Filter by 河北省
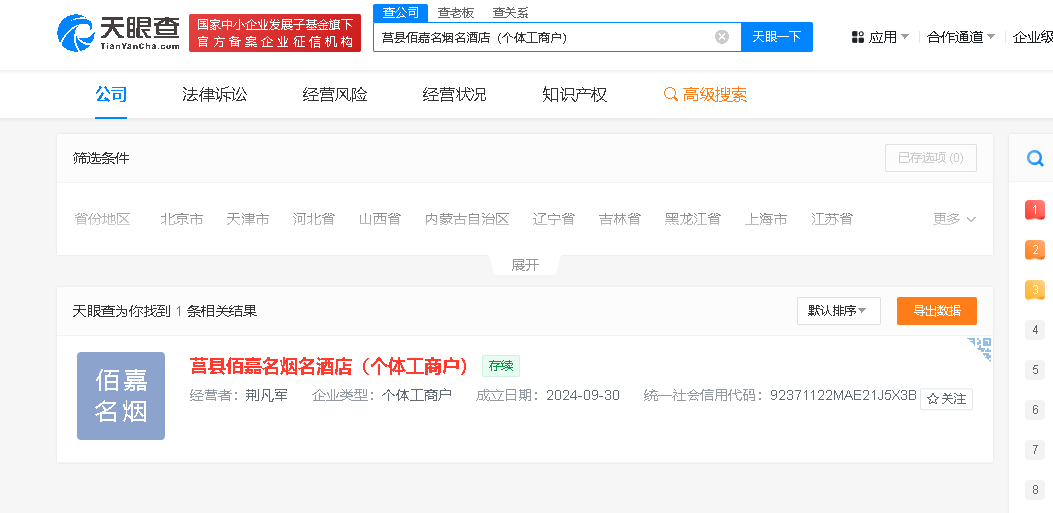 coord(314,219)
